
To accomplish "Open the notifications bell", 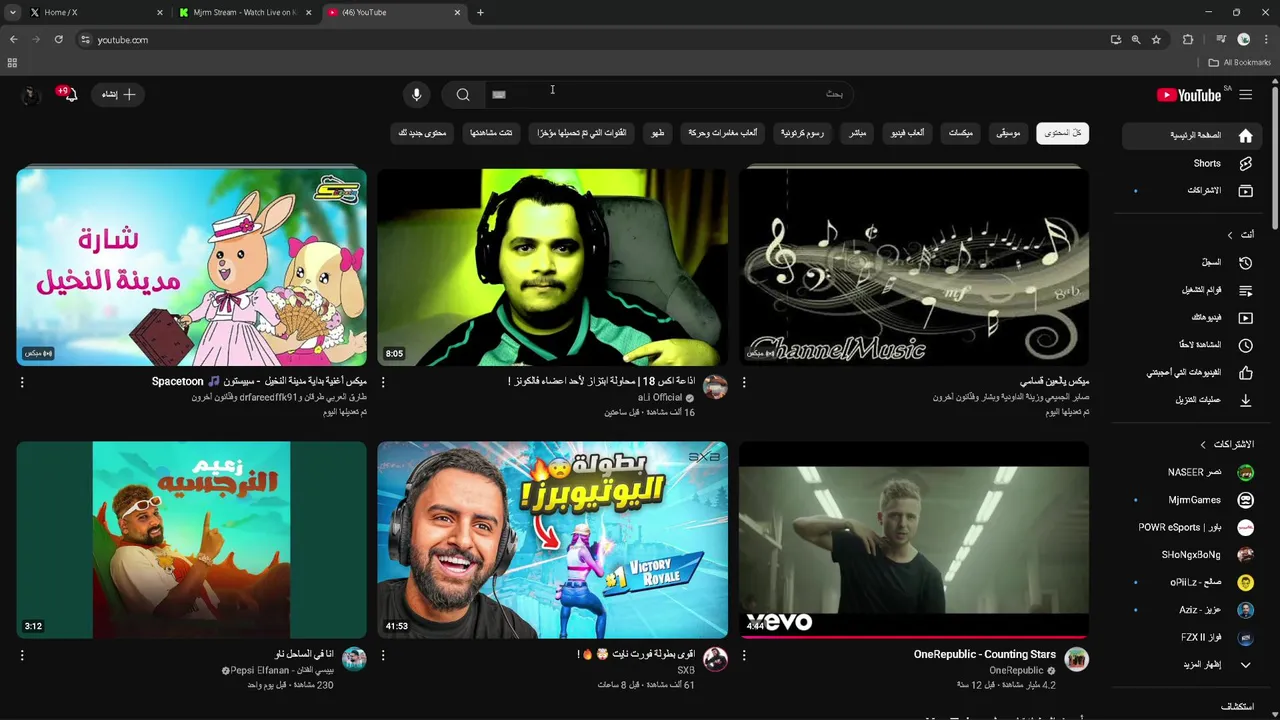I will [x=69, y=94].
